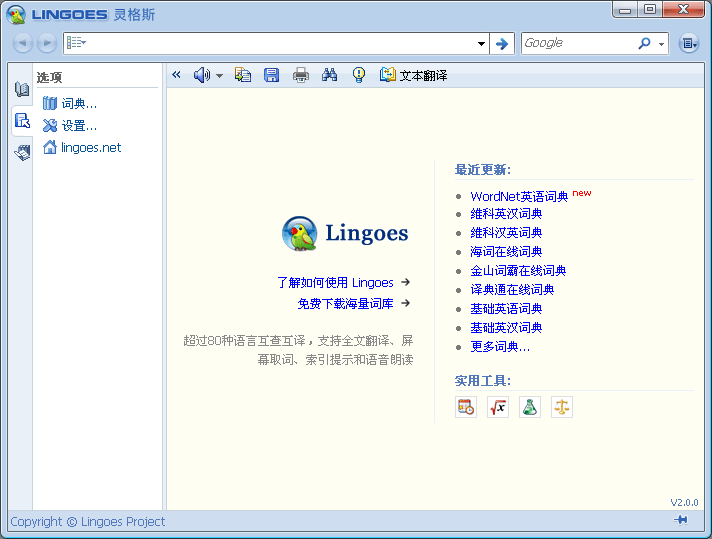This screenshot has height=539, width=712.
Task: Open the main menu button
Action: point(689,44)
